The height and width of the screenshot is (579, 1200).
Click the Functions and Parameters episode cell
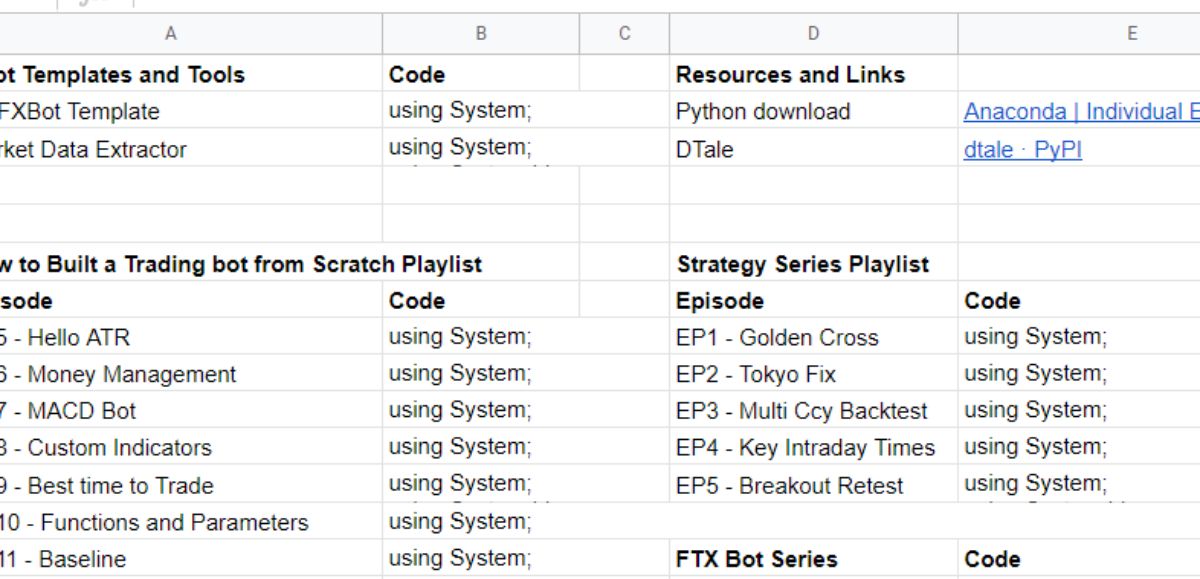pos(170,522)
